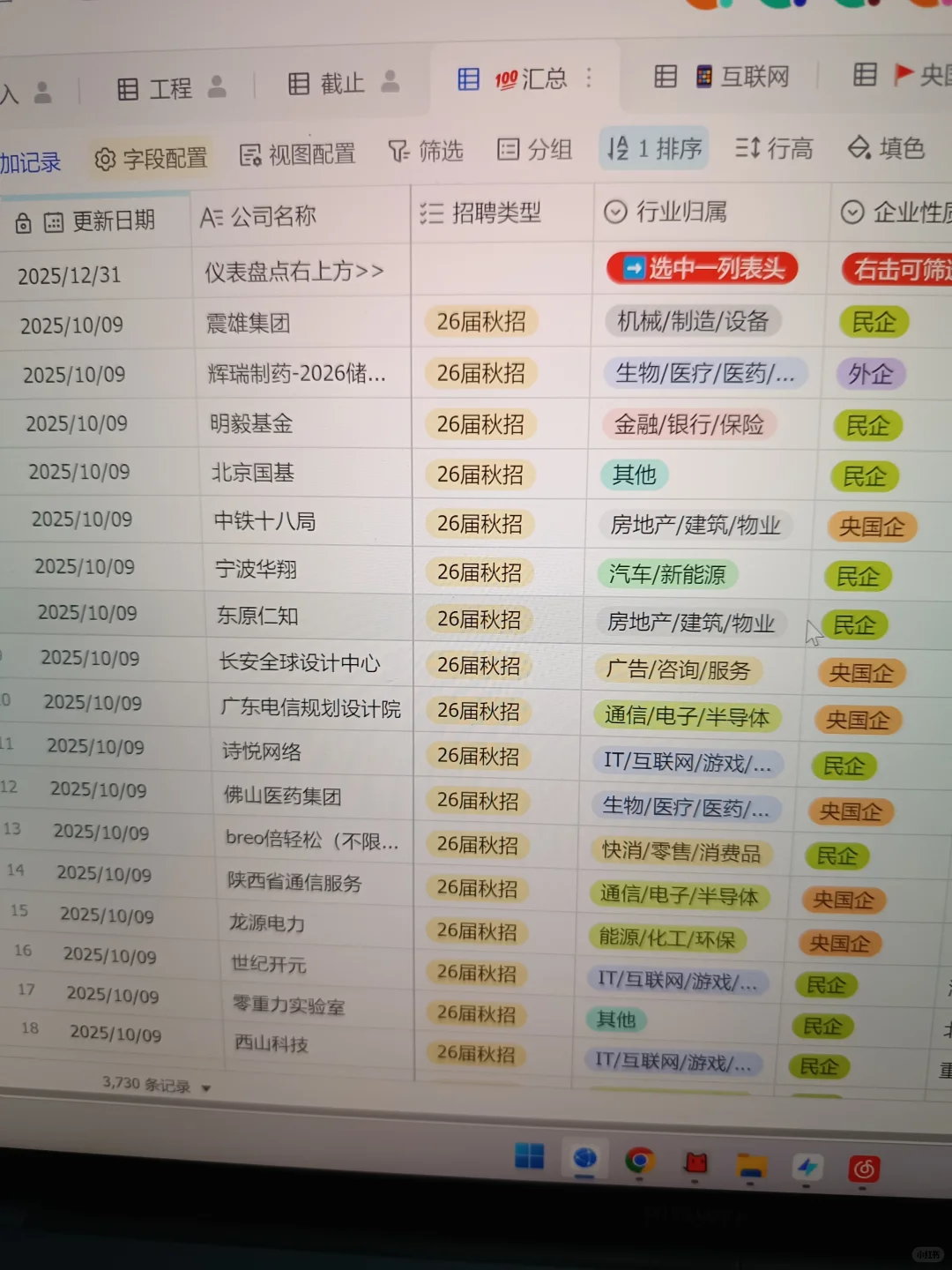The height and width of the screenshot is (1270, 952).
Task: Open the 分组 grouping option
Action: (x=535, y=149)
